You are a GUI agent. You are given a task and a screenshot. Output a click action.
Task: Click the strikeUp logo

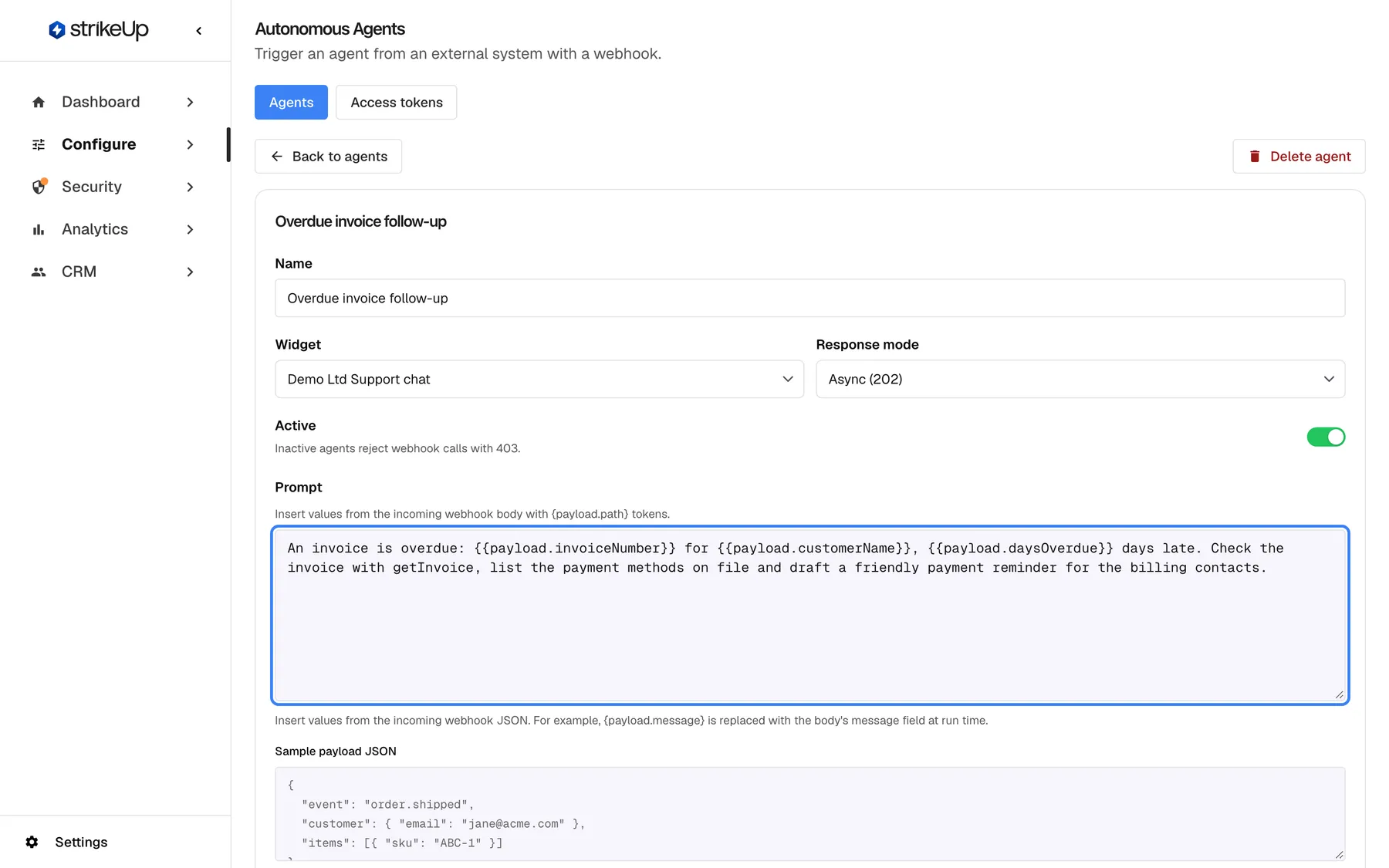(98, 29)
